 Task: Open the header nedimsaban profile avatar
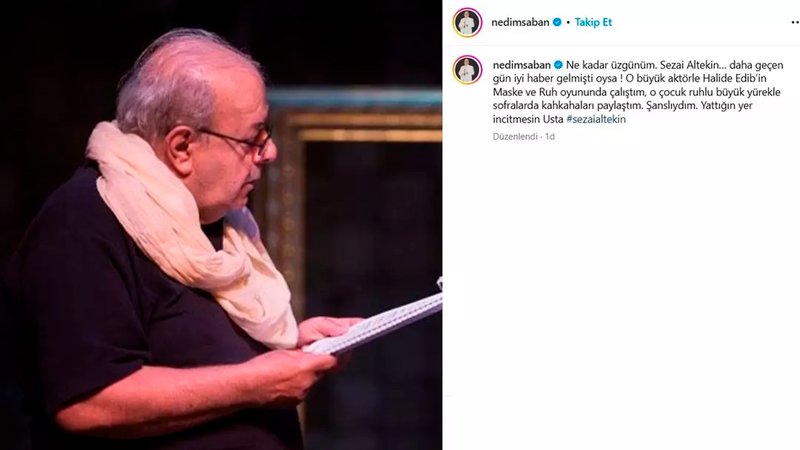(x=467, y=22)
